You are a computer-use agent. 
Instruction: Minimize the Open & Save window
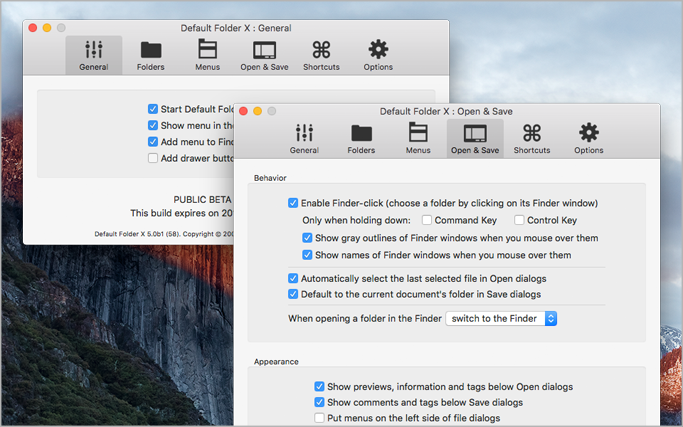[257, 111]
